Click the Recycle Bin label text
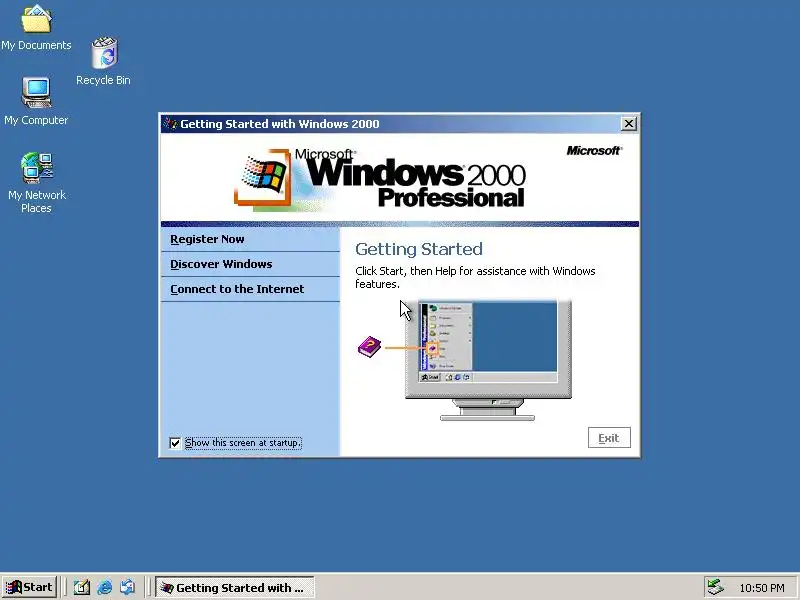The image size is (800, 600). (x=103, y=80)
